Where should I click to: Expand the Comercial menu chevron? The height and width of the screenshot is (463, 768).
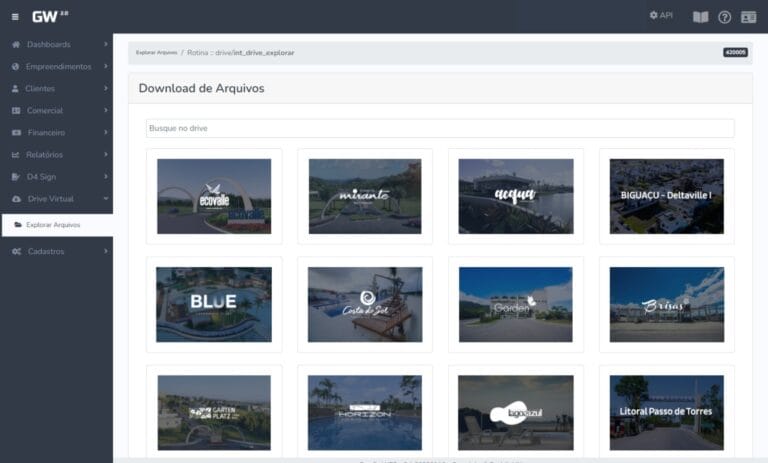[x=105, y=111]
